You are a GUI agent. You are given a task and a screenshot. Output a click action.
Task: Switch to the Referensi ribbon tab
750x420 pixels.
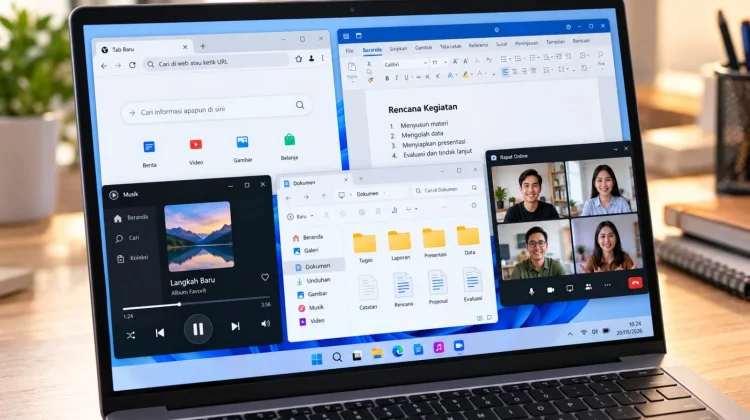478,45
